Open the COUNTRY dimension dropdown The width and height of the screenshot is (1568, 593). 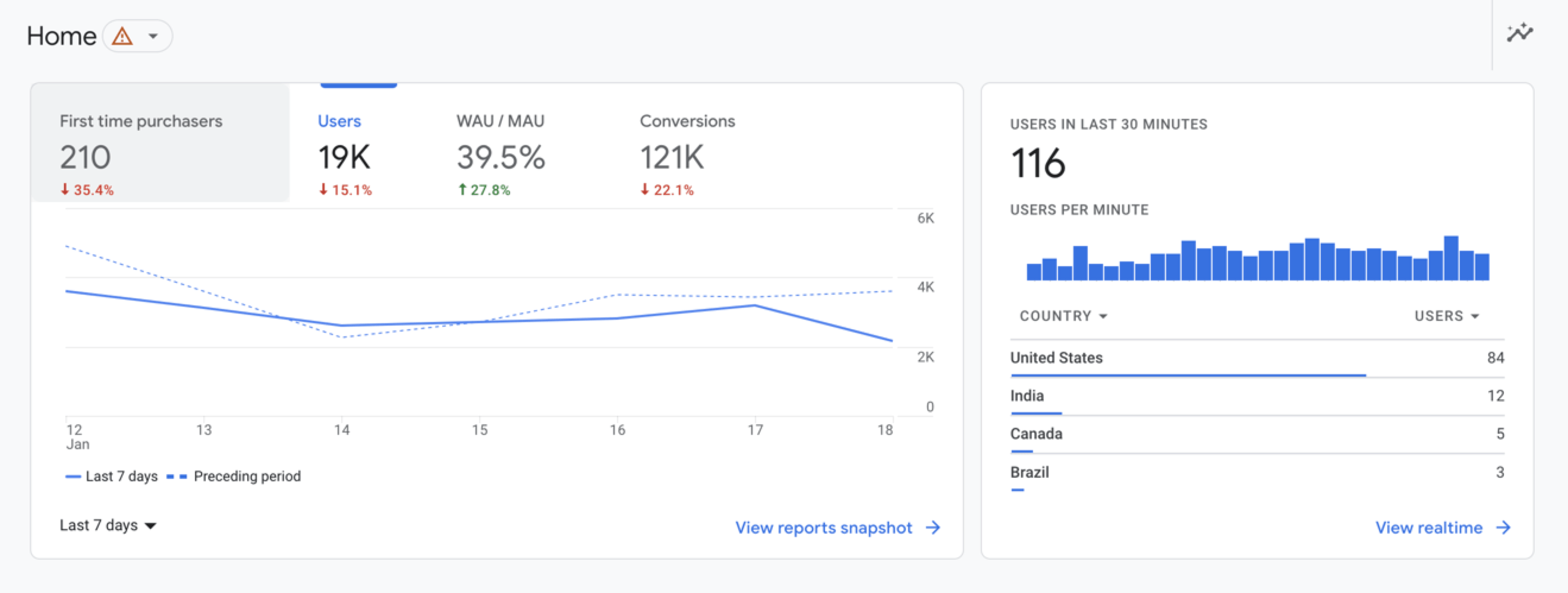1063,316
